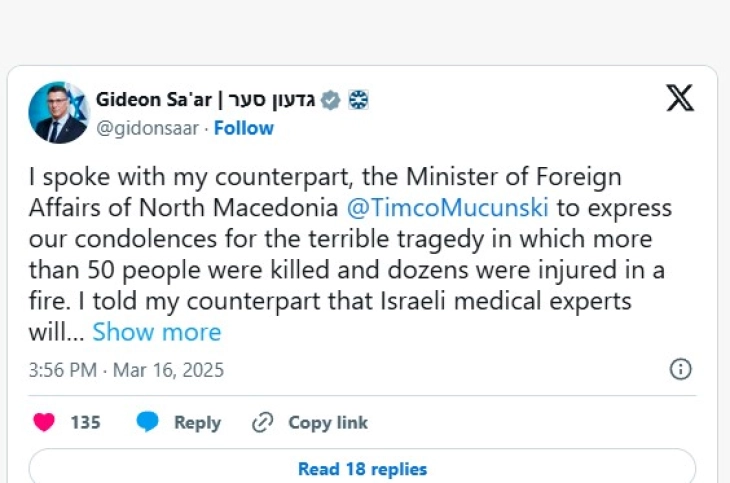Image resolution: width=730 pixels, height=483 pixels.
Task: Click the blue reply speech bubble icon
Action: (148, 422)
